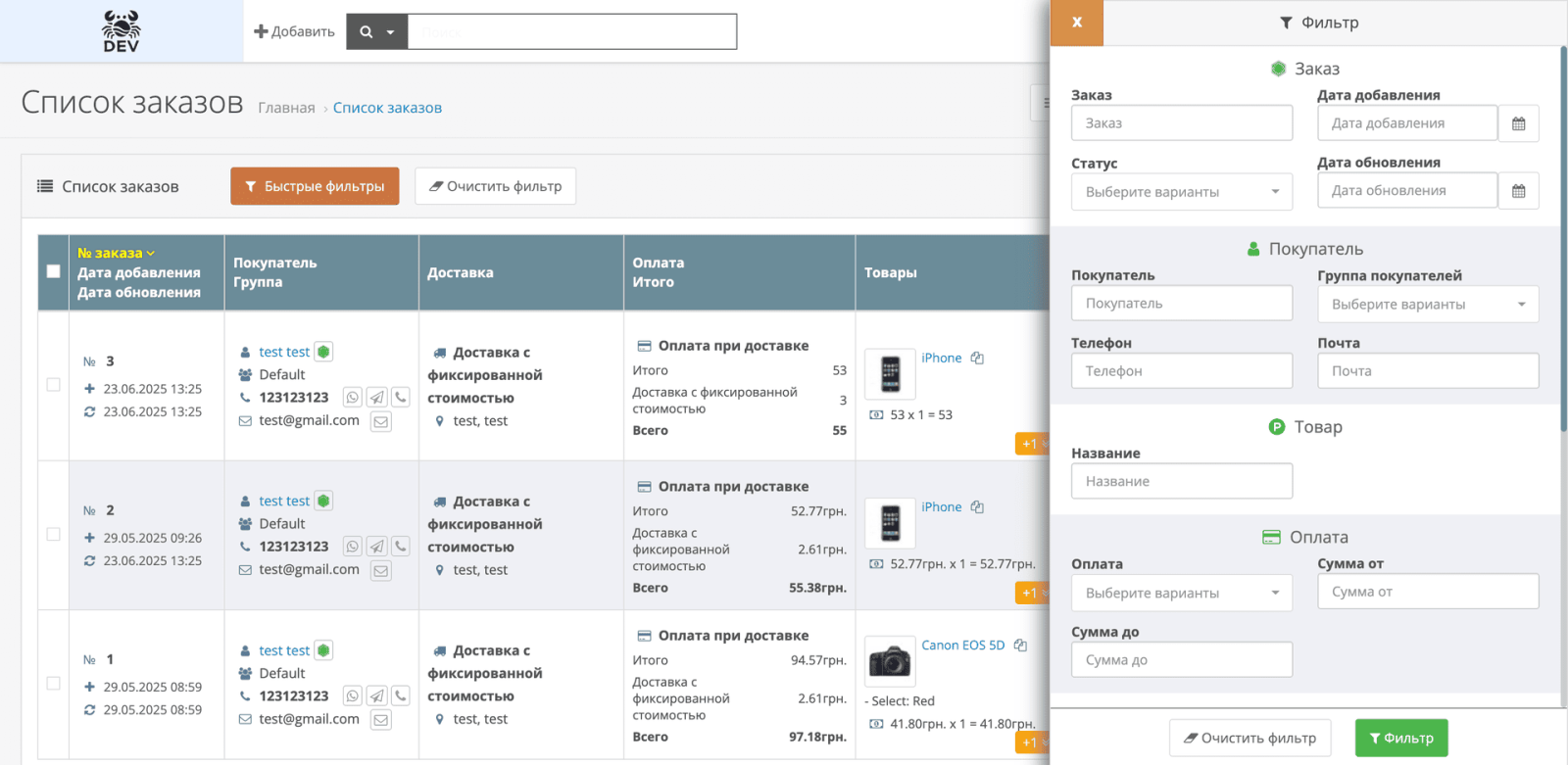Click the Название product input field
Viewport: 1568px width, 766px height.
1182,481
